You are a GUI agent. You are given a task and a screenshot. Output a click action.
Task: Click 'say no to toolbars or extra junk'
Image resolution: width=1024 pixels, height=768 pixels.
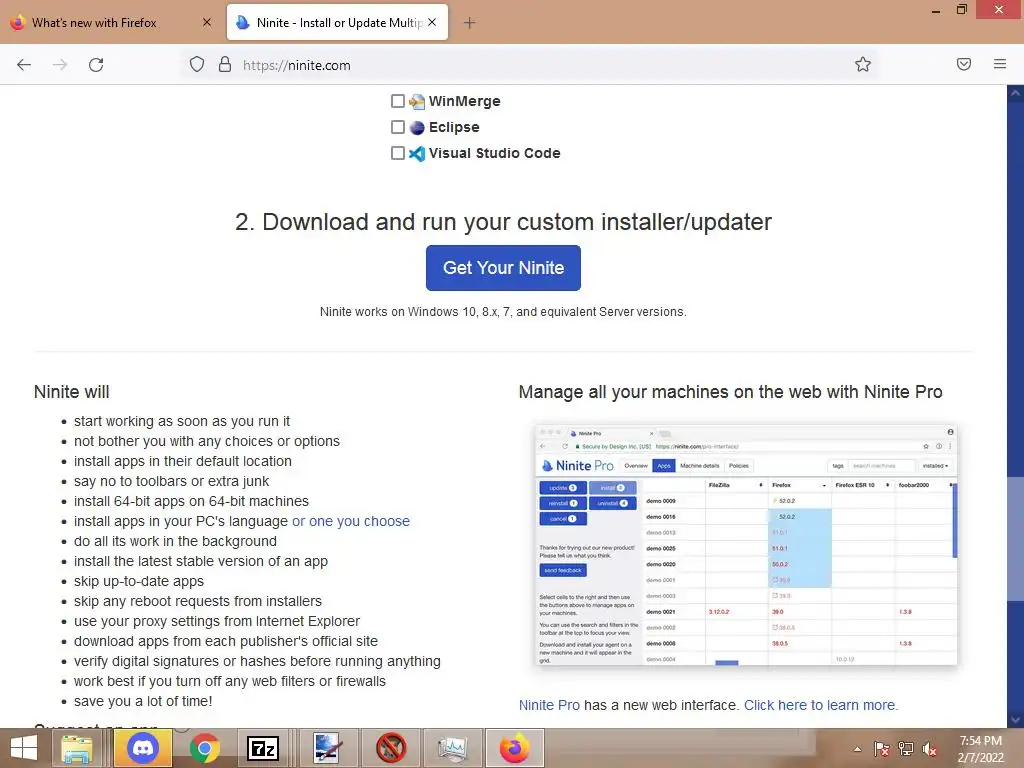click(x=171, y=481)
